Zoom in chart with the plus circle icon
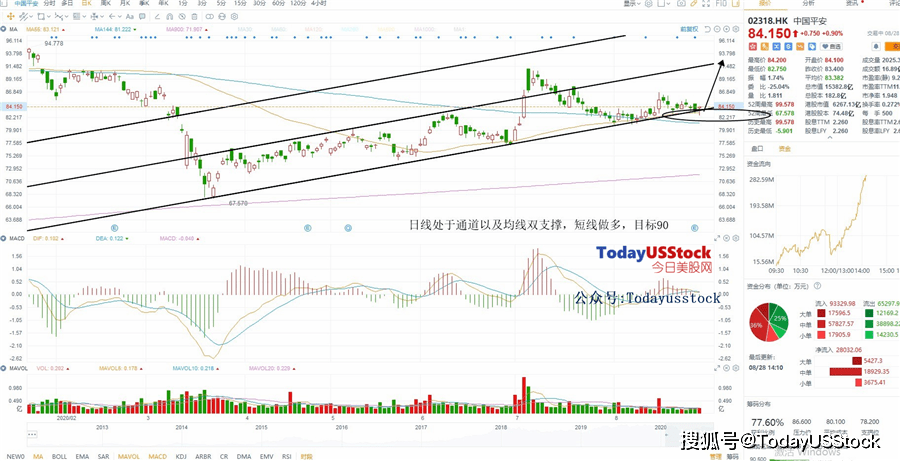The width and height of the screenshot is (900, 461). (x=727, y=29)
